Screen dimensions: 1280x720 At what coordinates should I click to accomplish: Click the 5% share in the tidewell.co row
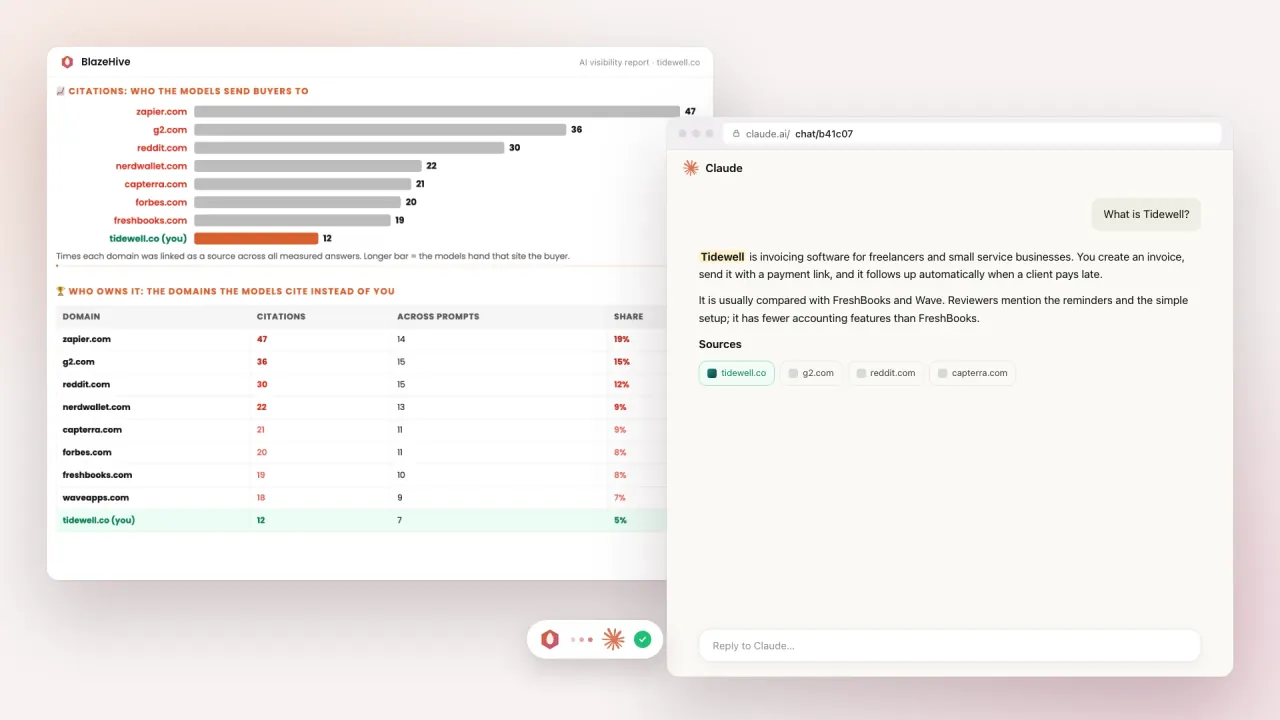[x=621, y=520]
